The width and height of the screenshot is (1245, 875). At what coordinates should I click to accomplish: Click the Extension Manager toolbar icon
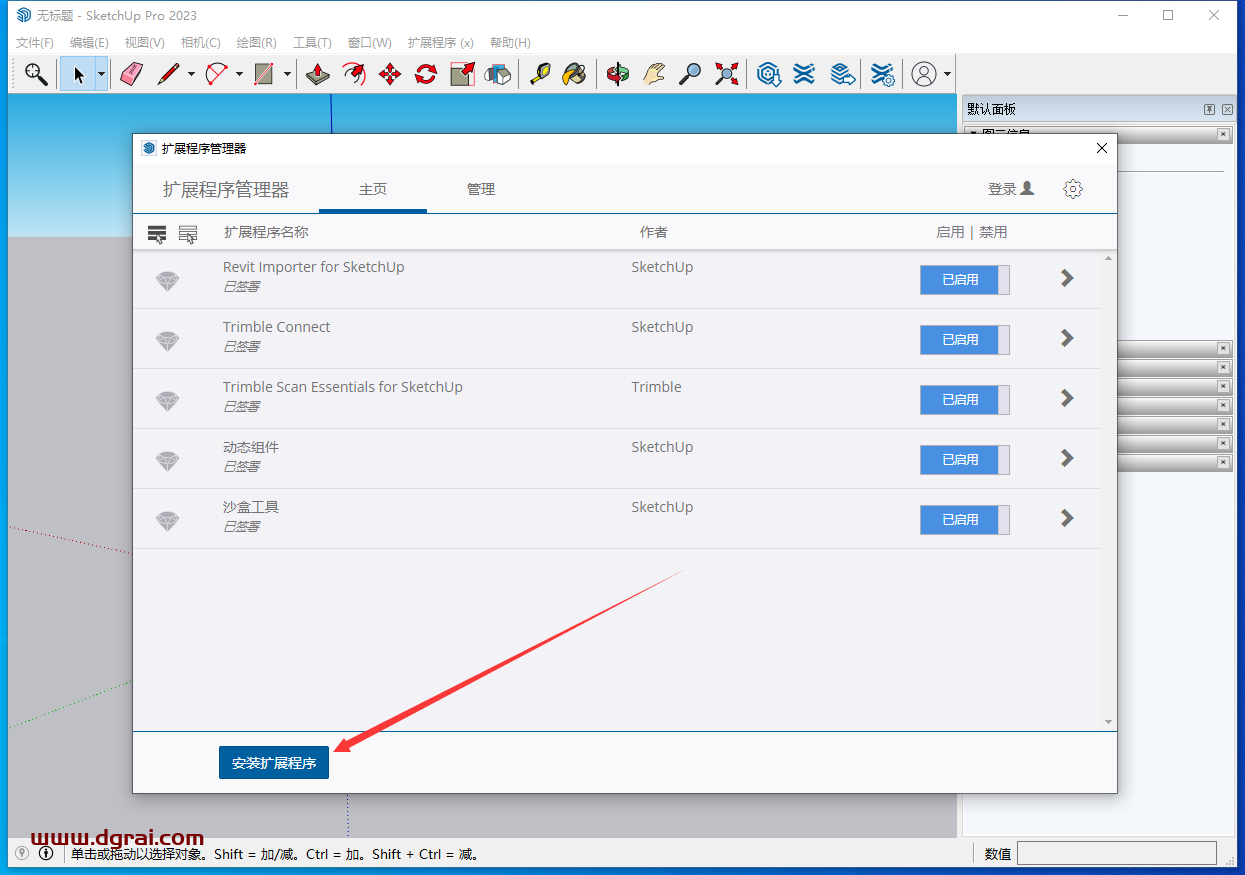click(x=882, y=74)
